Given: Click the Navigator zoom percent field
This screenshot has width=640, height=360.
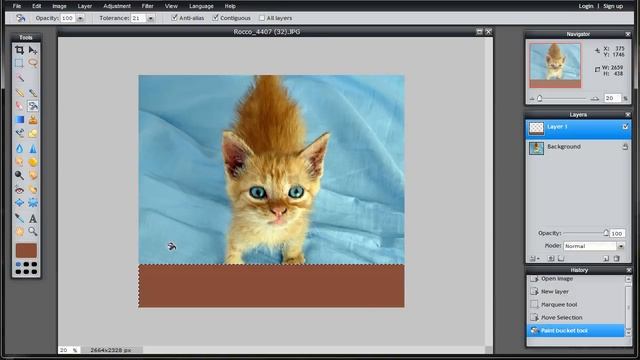Looking at the screenshot, I should coord(612,98).
